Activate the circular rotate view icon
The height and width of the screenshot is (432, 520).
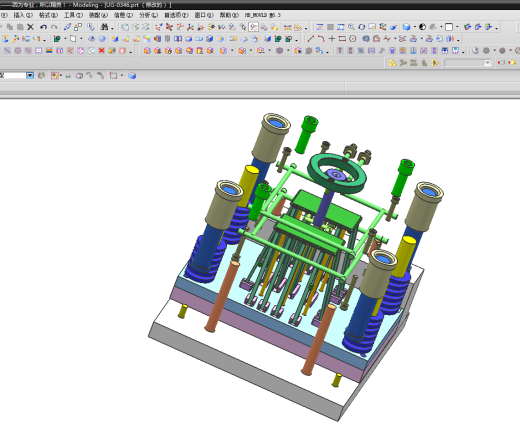362,27
